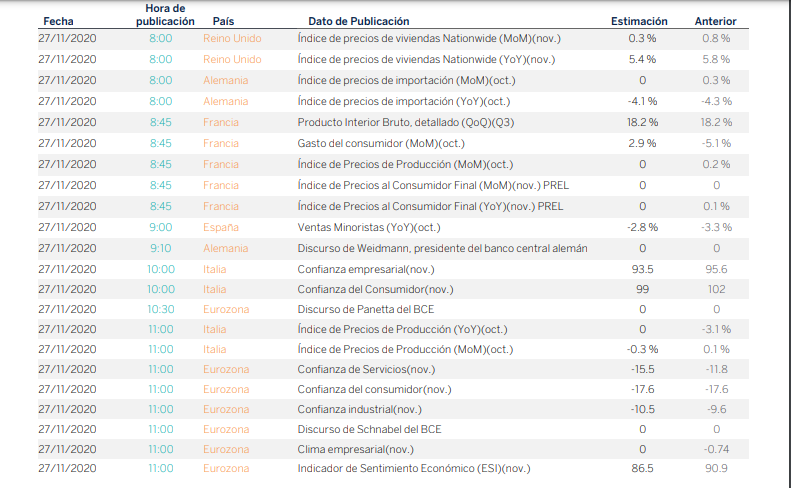Select "Confianza empresarial(nov.)" data row
This screenshot has width=791, height=488.
point(366,269)
